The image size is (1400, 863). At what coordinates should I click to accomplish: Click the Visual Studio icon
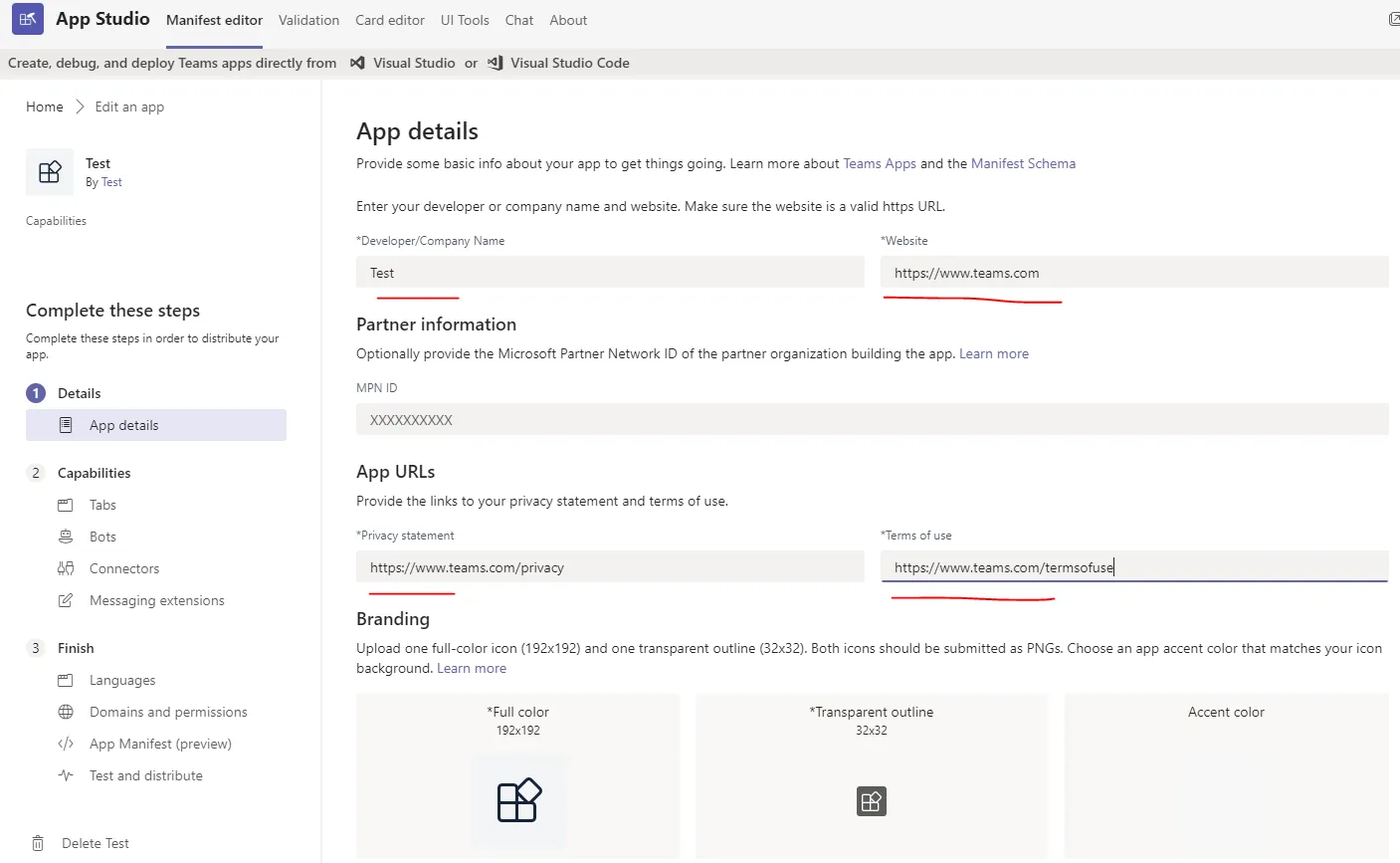[x=357, y=63]
